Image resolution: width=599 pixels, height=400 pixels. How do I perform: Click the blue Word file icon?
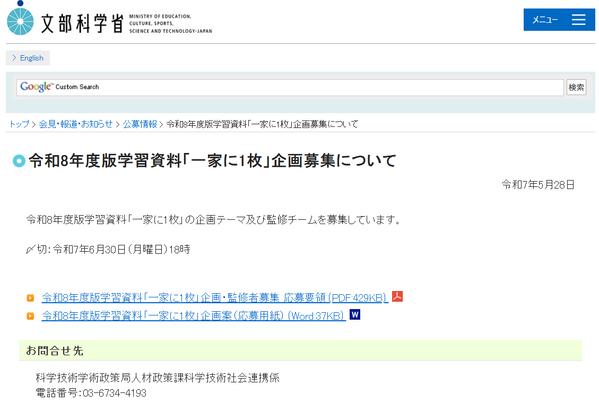[355, 314]
